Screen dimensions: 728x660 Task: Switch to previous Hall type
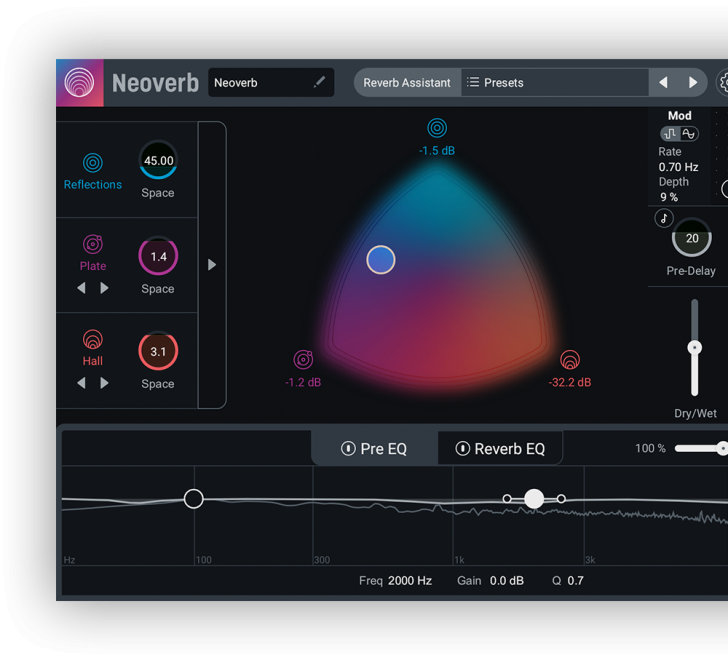coord(81,383)
